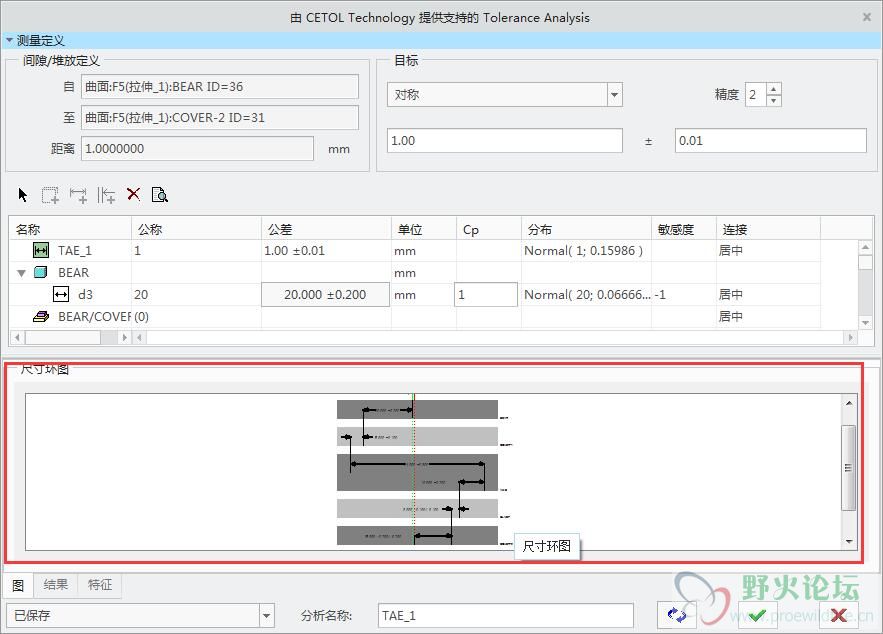883x634 pixels.
Task: Click the 分布 column header
Action: click(x=586, y=229)
